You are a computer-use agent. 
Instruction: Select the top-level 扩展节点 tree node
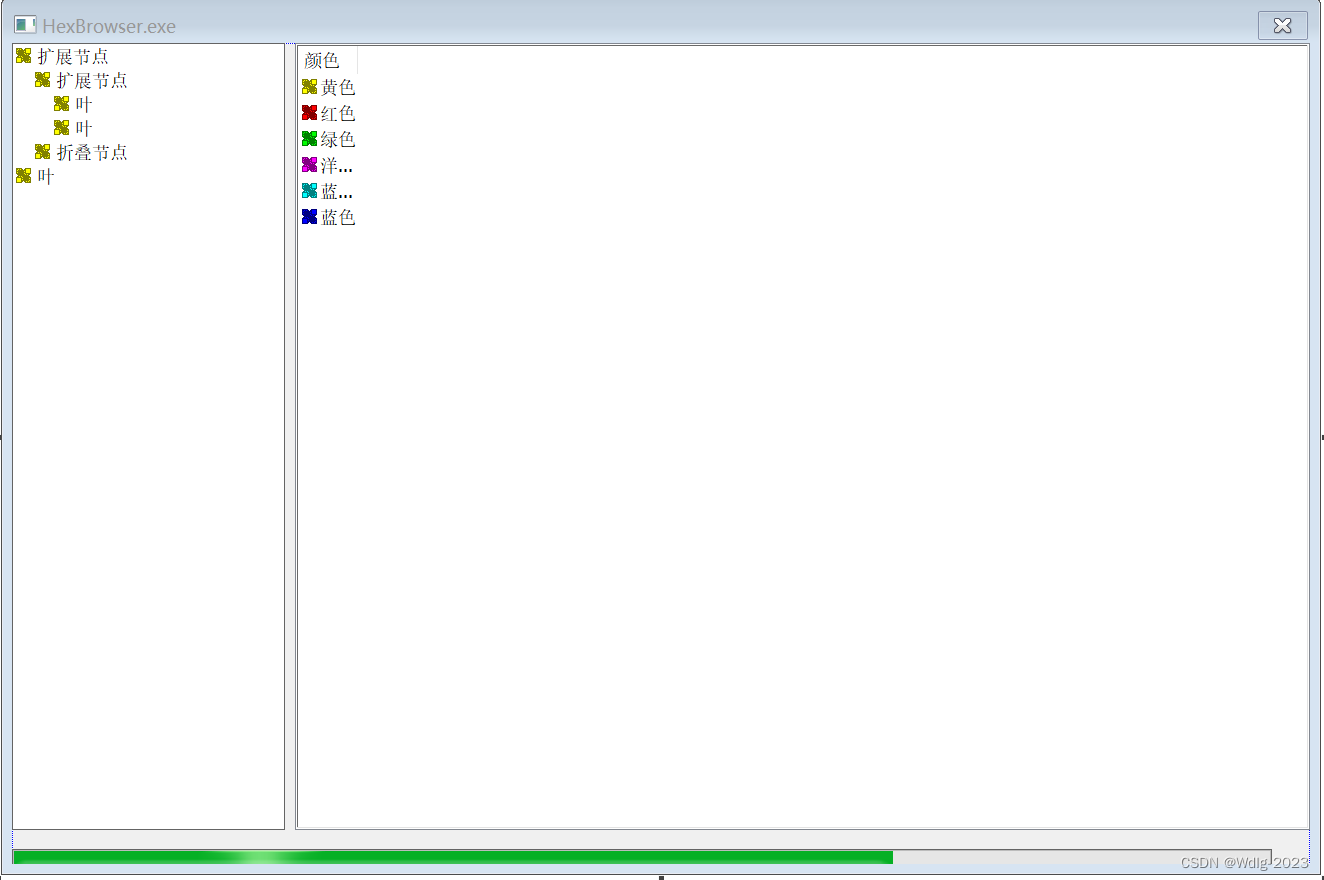point(73,56)
